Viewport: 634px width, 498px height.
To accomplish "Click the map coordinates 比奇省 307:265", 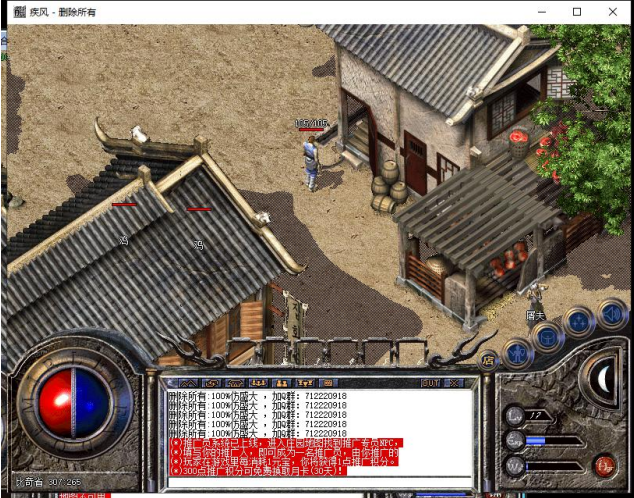I will click(49, 482).
